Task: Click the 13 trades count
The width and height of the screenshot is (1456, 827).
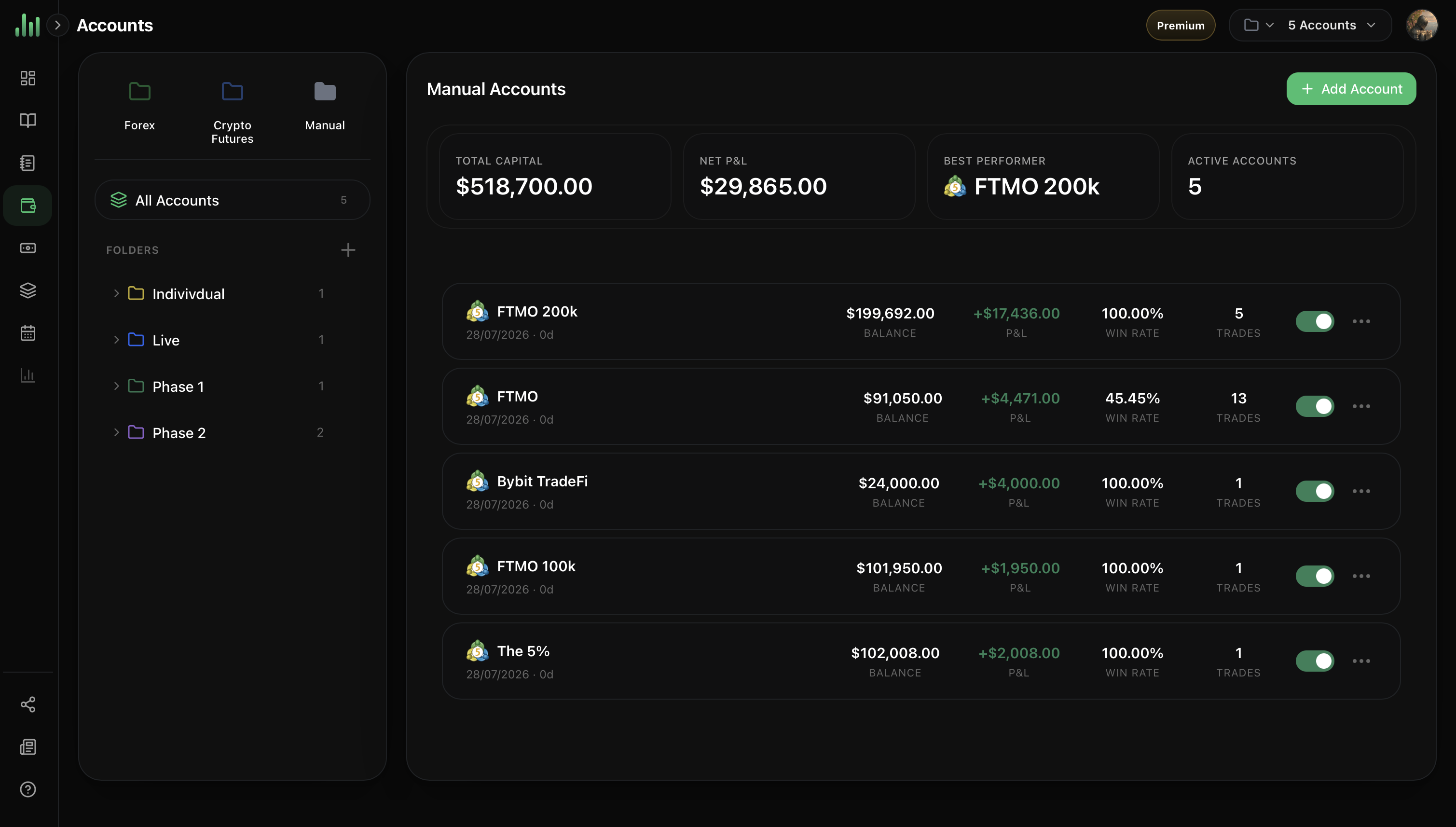Action: point(1238,398)
